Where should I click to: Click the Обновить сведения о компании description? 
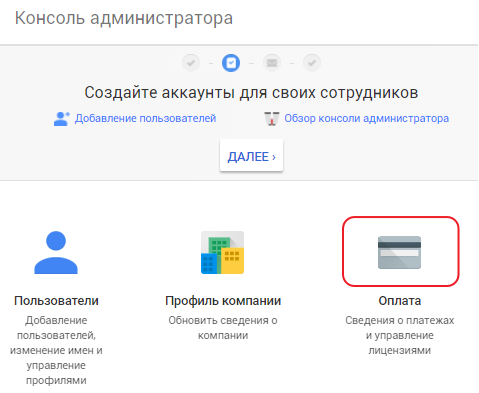point(223,328)
